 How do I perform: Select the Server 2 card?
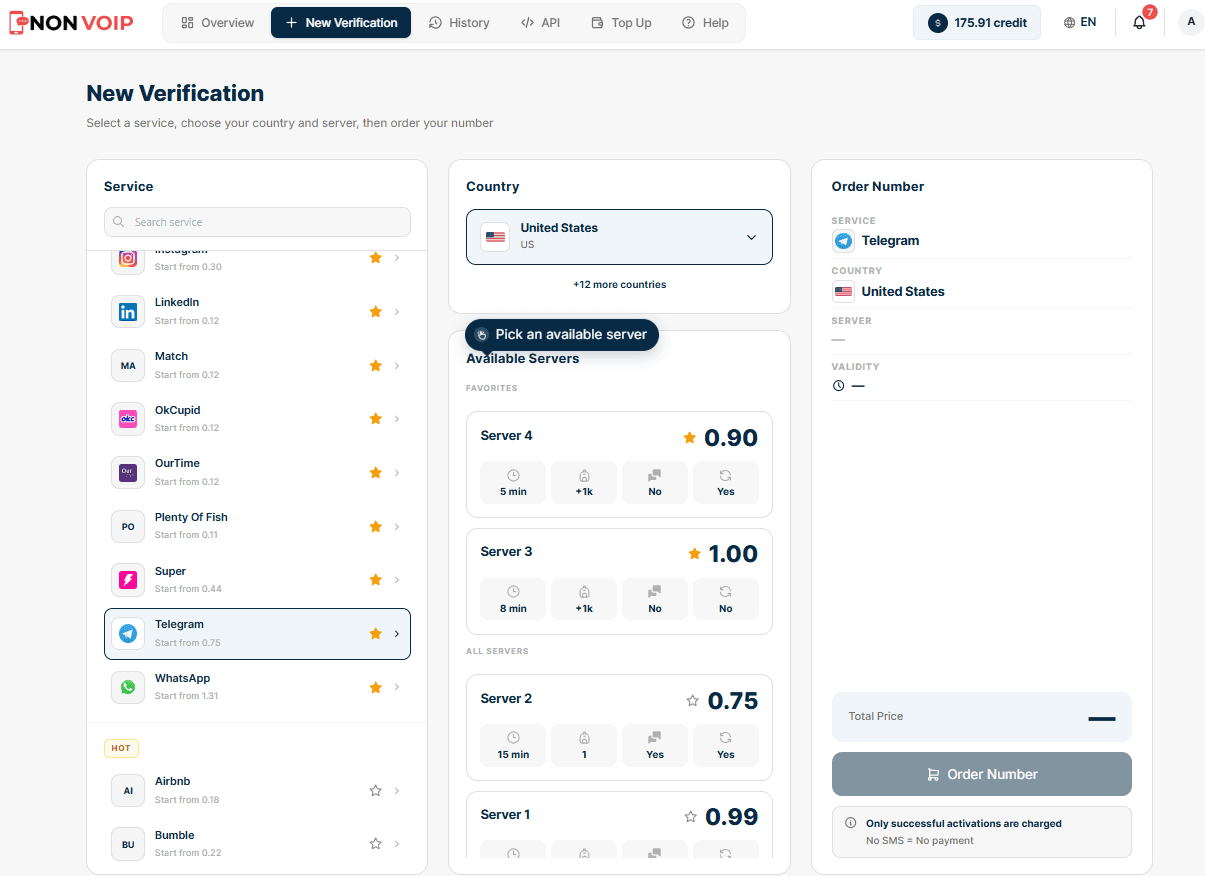click(x=619, y=727)
